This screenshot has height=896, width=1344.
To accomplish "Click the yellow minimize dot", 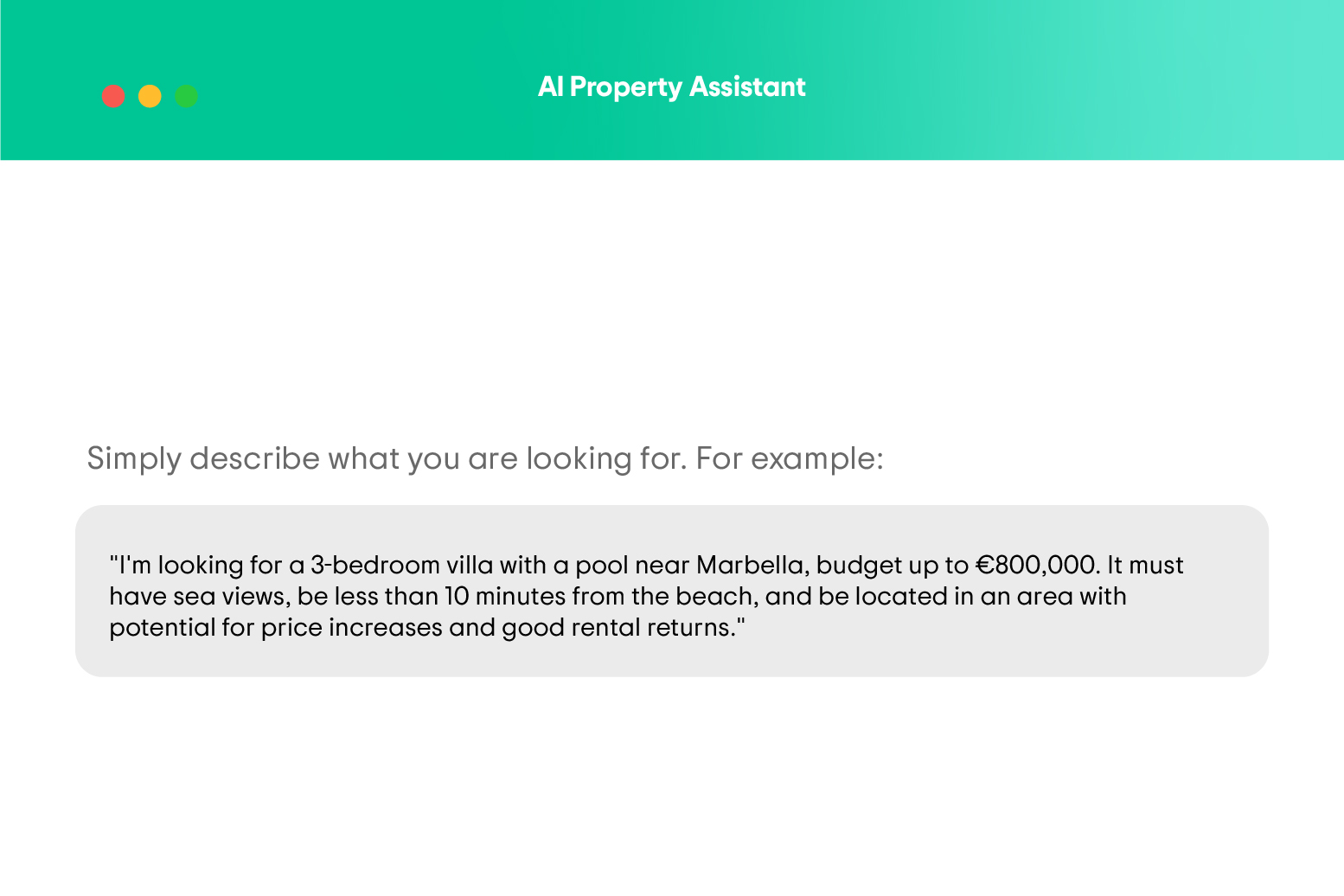I will 150,96.
